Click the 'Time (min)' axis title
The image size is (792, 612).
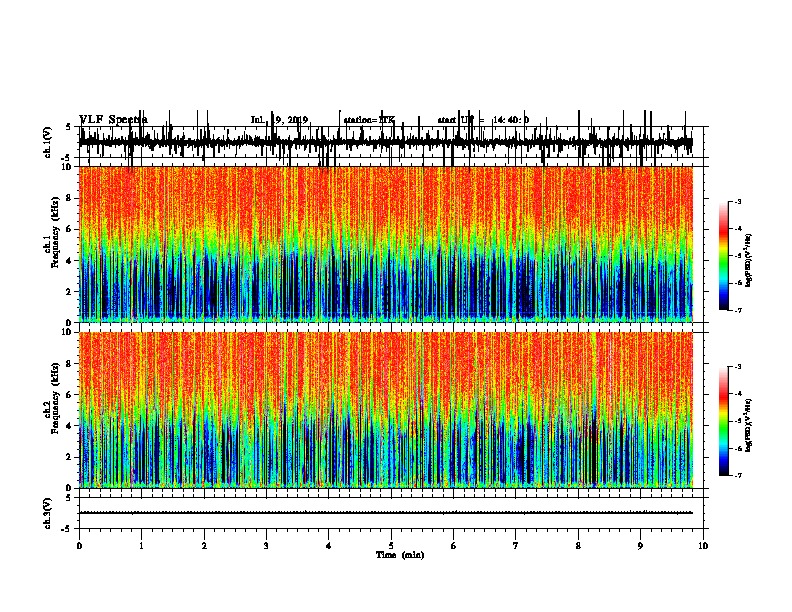click(400, 555)
